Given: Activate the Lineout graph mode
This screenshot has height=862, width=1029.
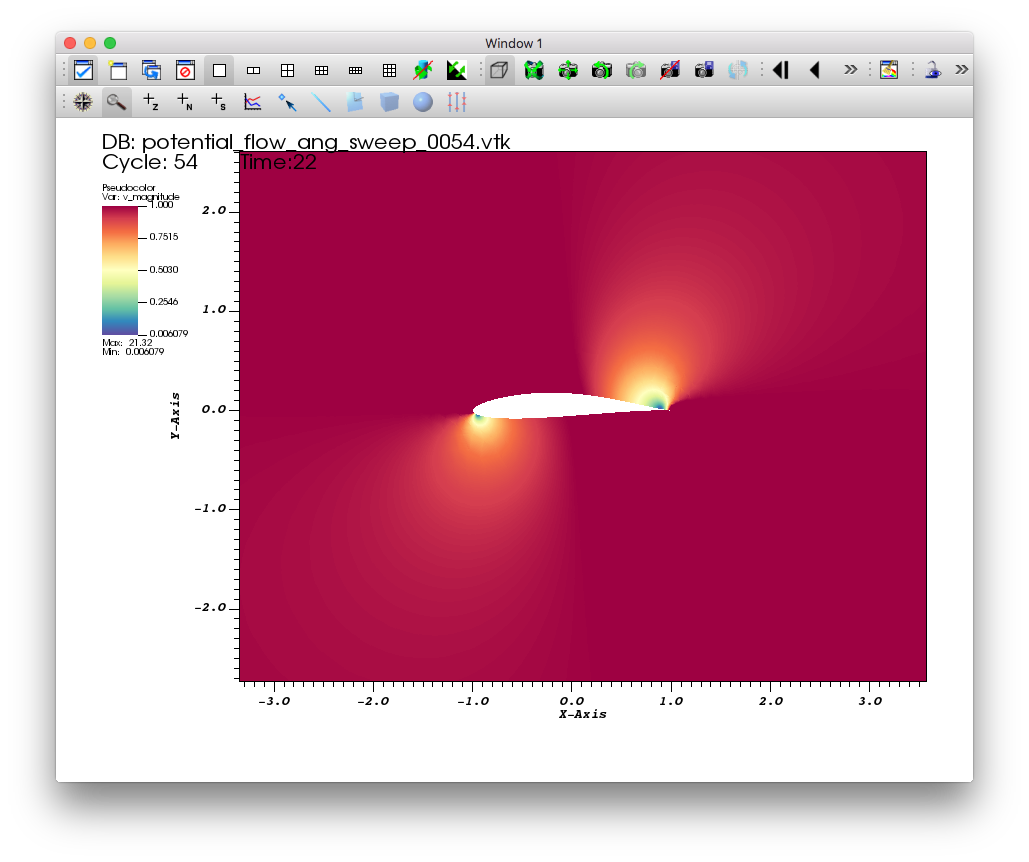Looking at the screenshot, I should click(253, 102).
